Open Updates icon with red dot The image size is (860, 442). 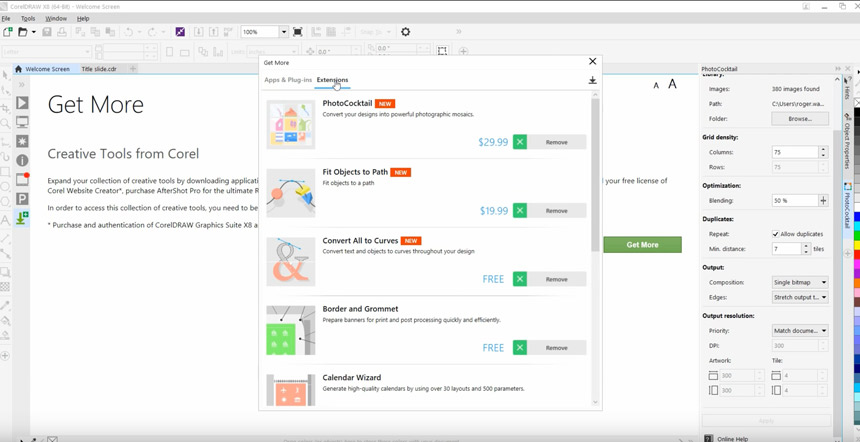tap(22, 179)
